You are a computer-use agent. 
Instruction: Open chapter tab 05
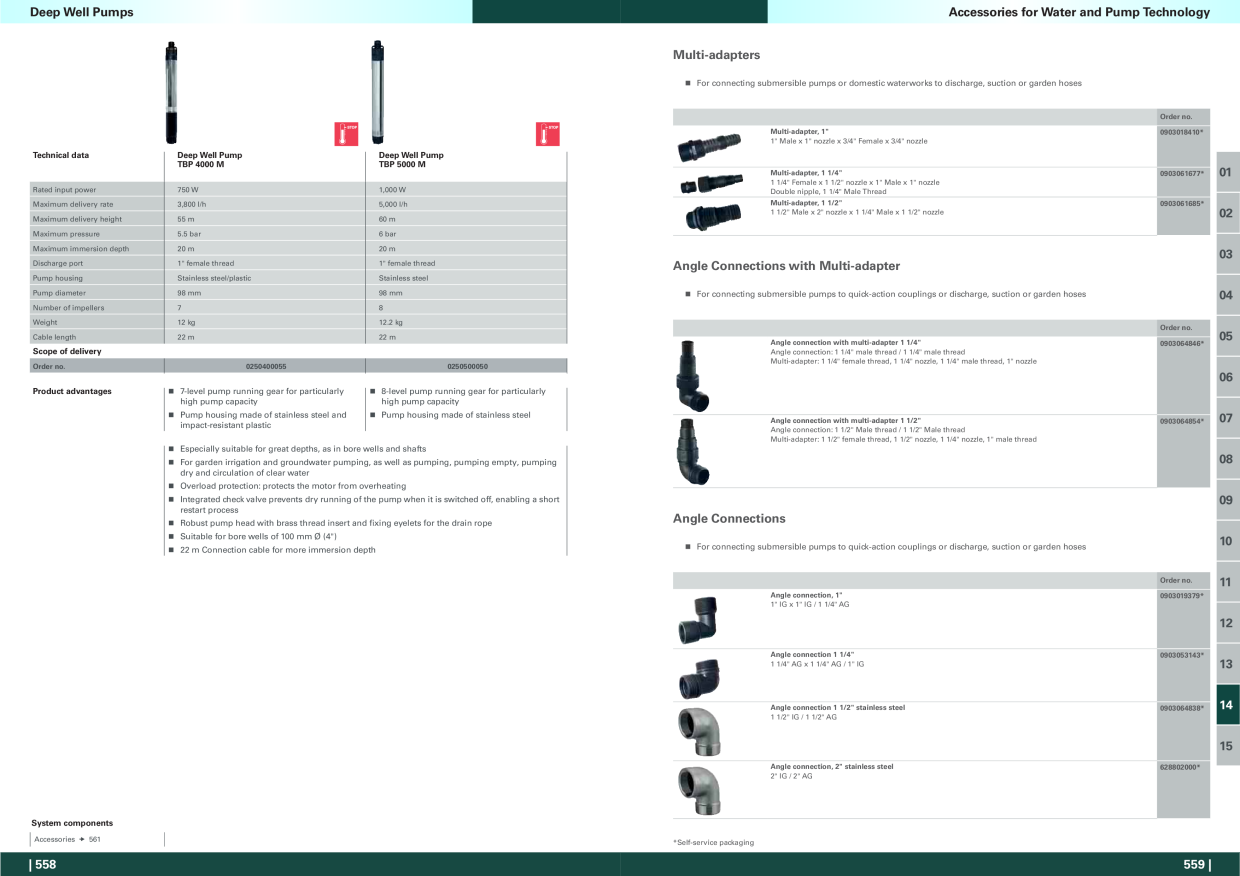coord(1226,336)
